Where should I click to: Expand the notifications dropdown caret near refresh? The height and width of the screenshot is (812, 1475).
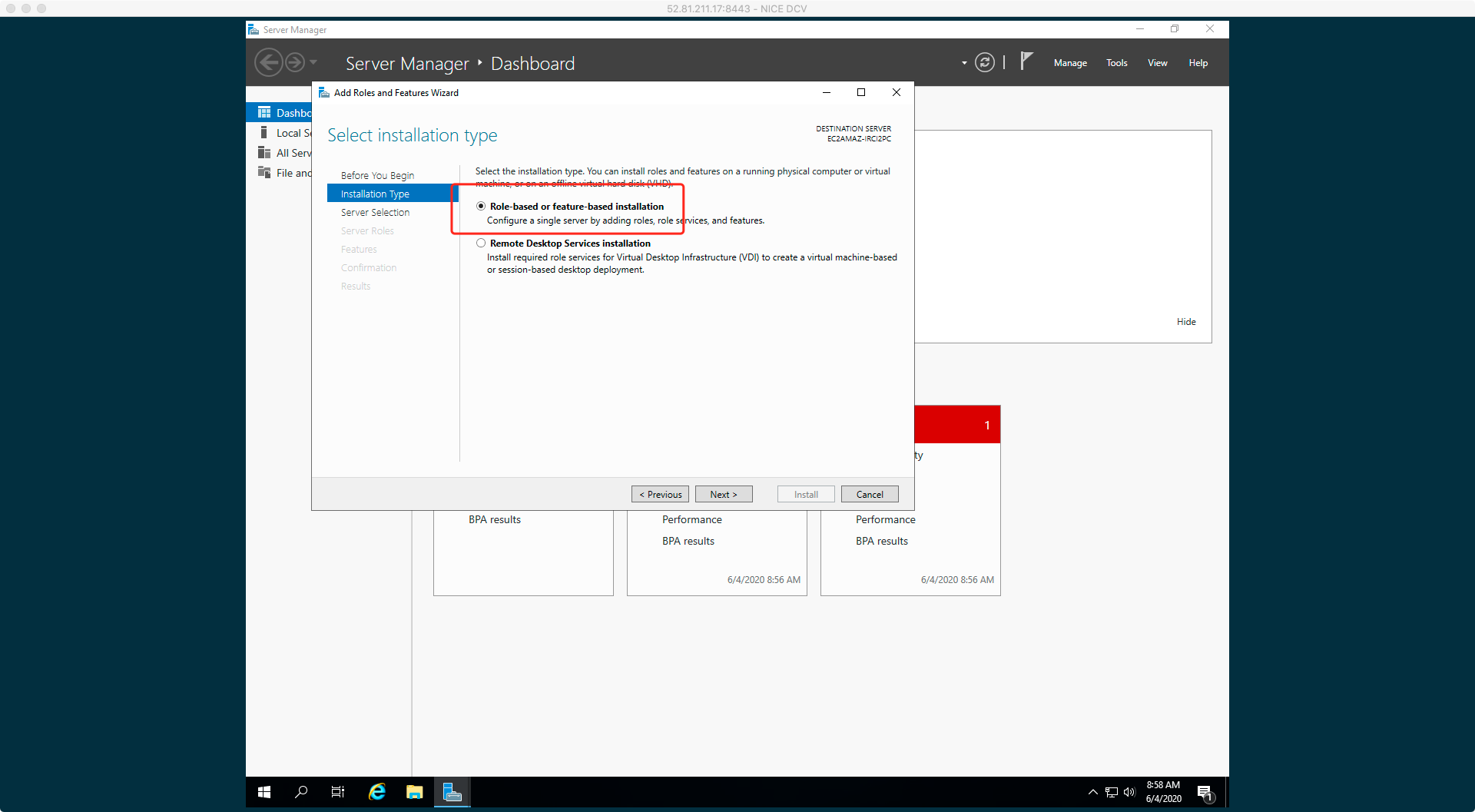[964, 63]
